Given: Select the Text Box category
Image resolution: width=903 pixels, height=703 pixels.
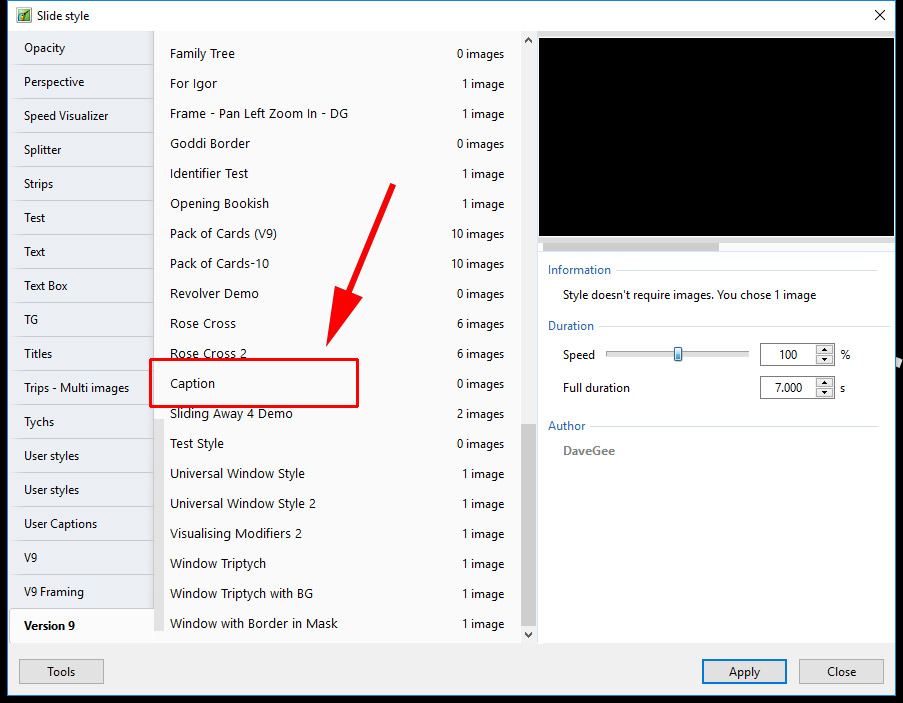Looking at the screenshot, I should click(81, 286).
